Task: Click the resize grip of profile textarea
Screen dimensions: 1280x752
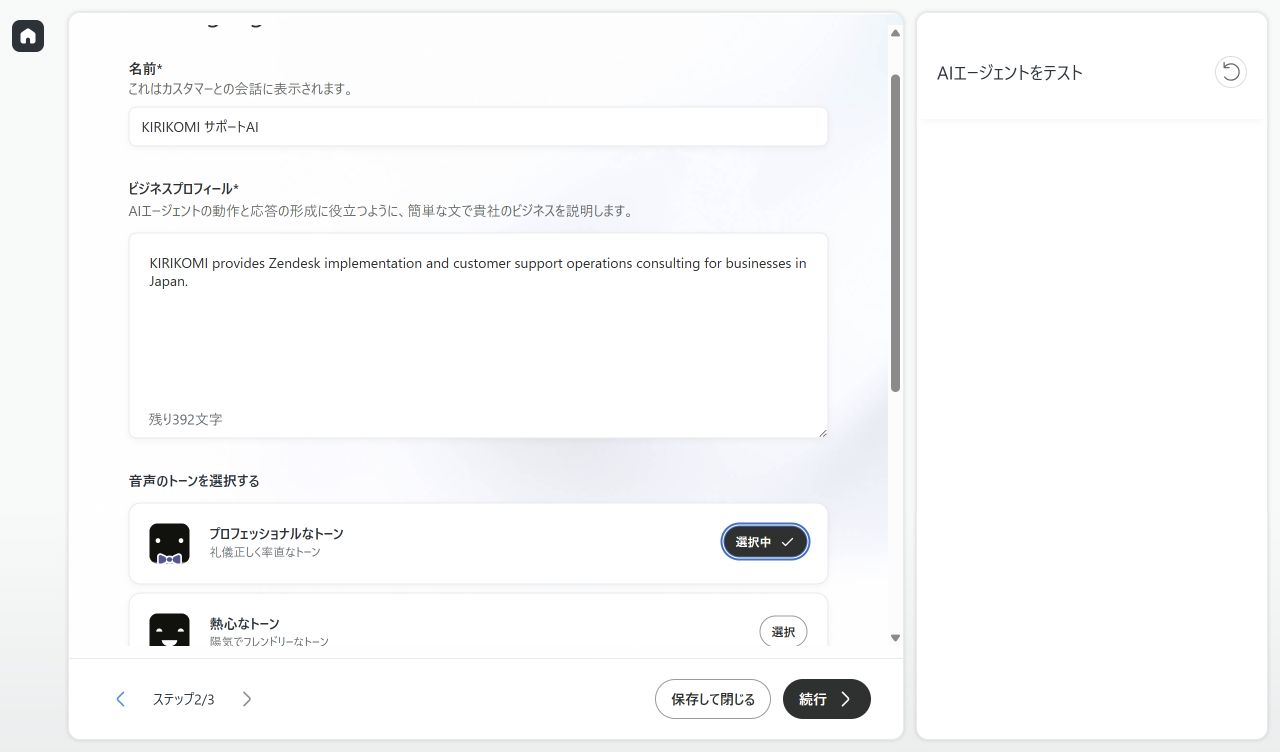Action: tap(822, 432)
